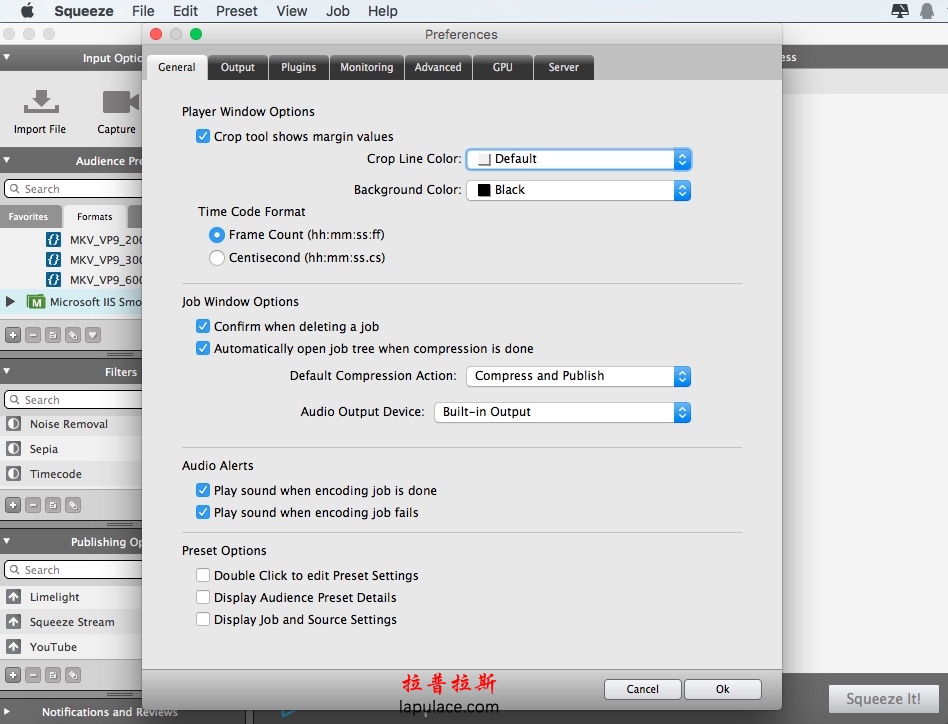Click the Audience Presets search field
Image resolution: width=948 pixels, height=724 pixels.
[74, 189]
